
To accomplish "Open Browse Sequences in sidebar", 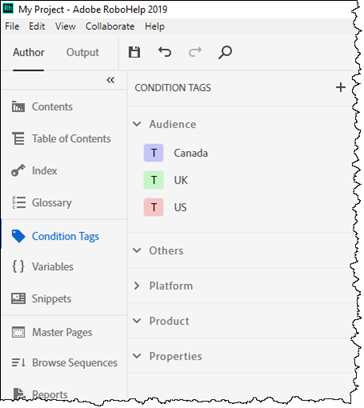I will 64,363.
